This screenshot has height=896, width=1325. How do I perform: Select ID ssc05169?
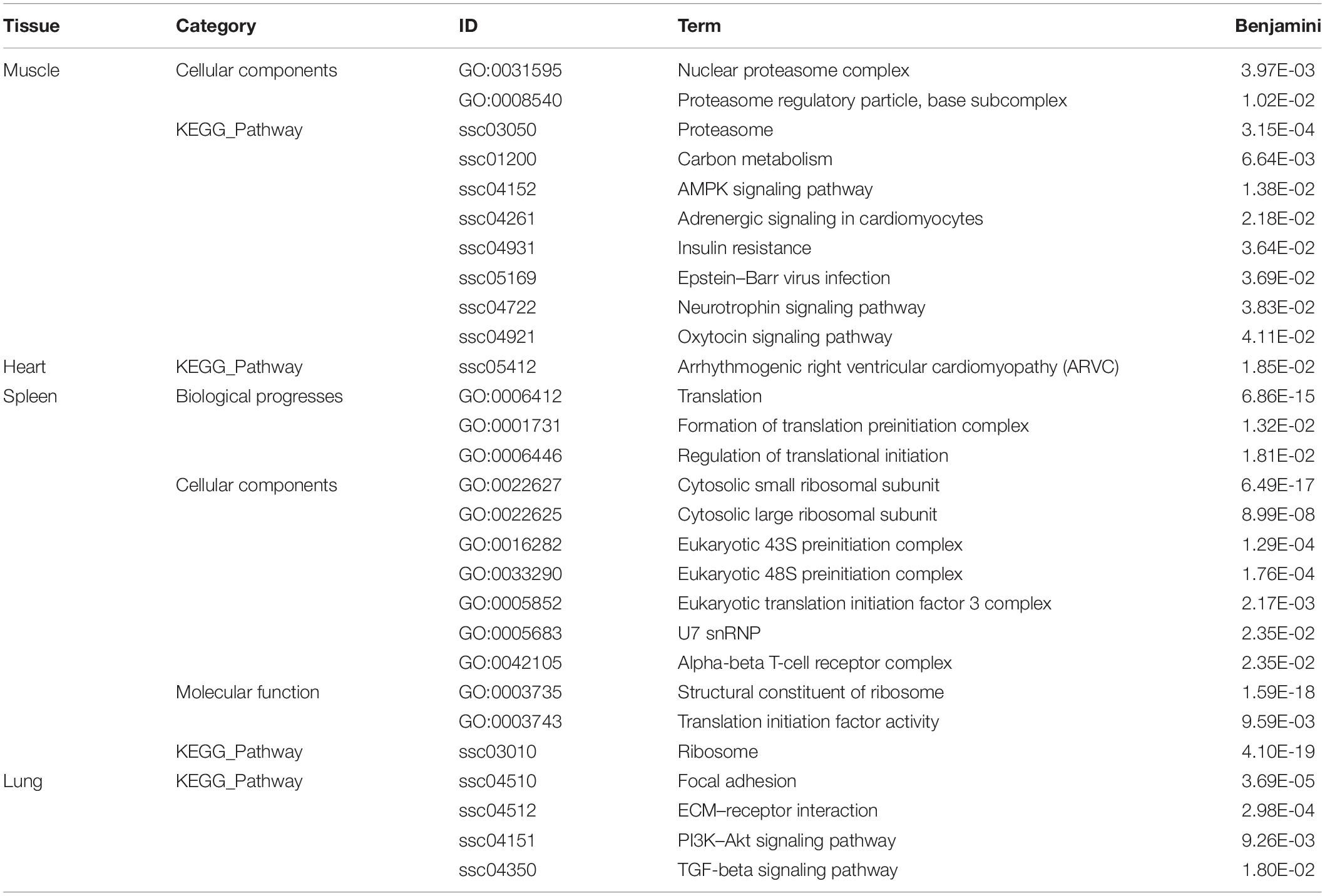tap(498, 278)
